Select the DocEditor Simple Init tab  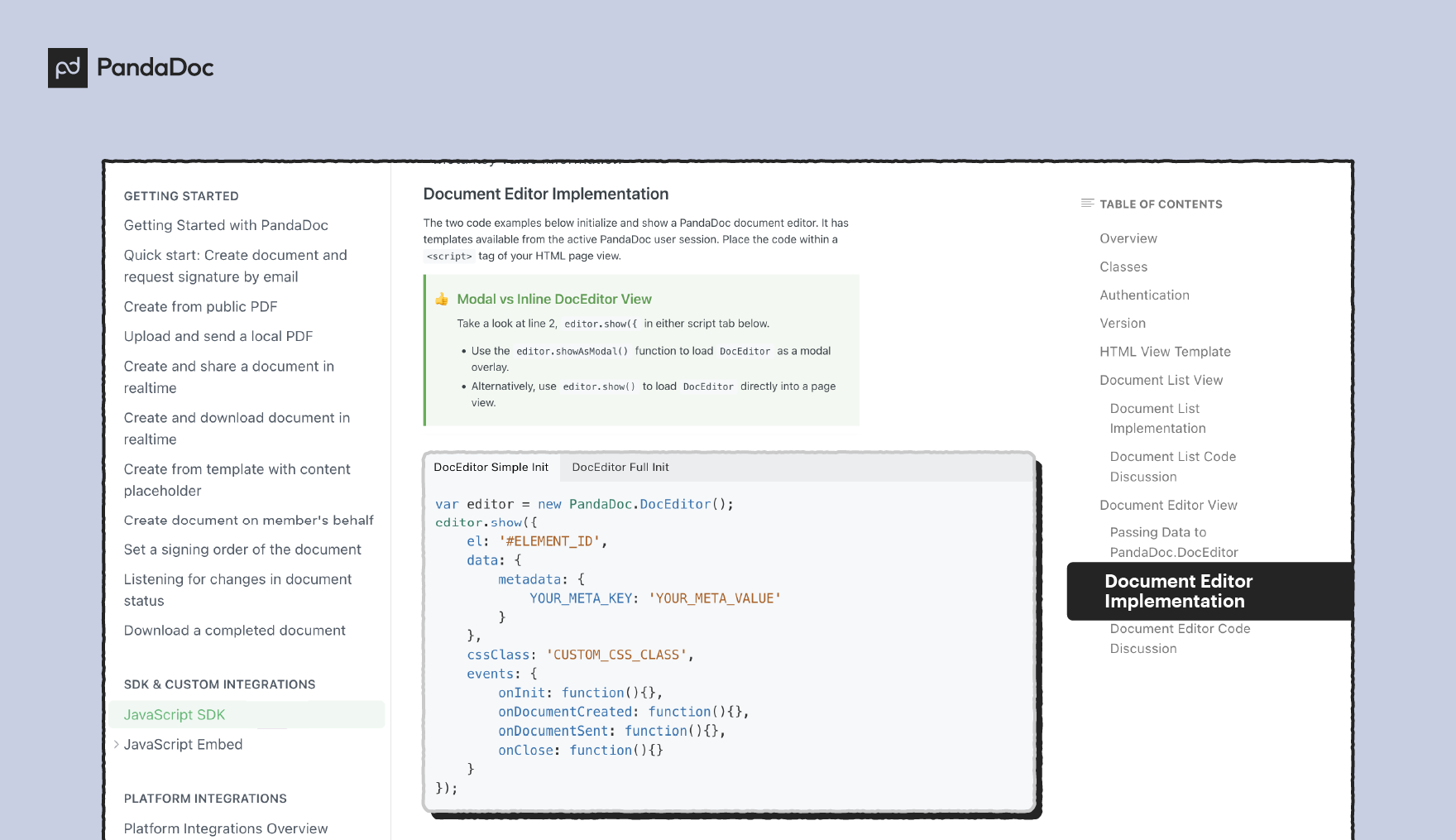click(x=491, y=468)
